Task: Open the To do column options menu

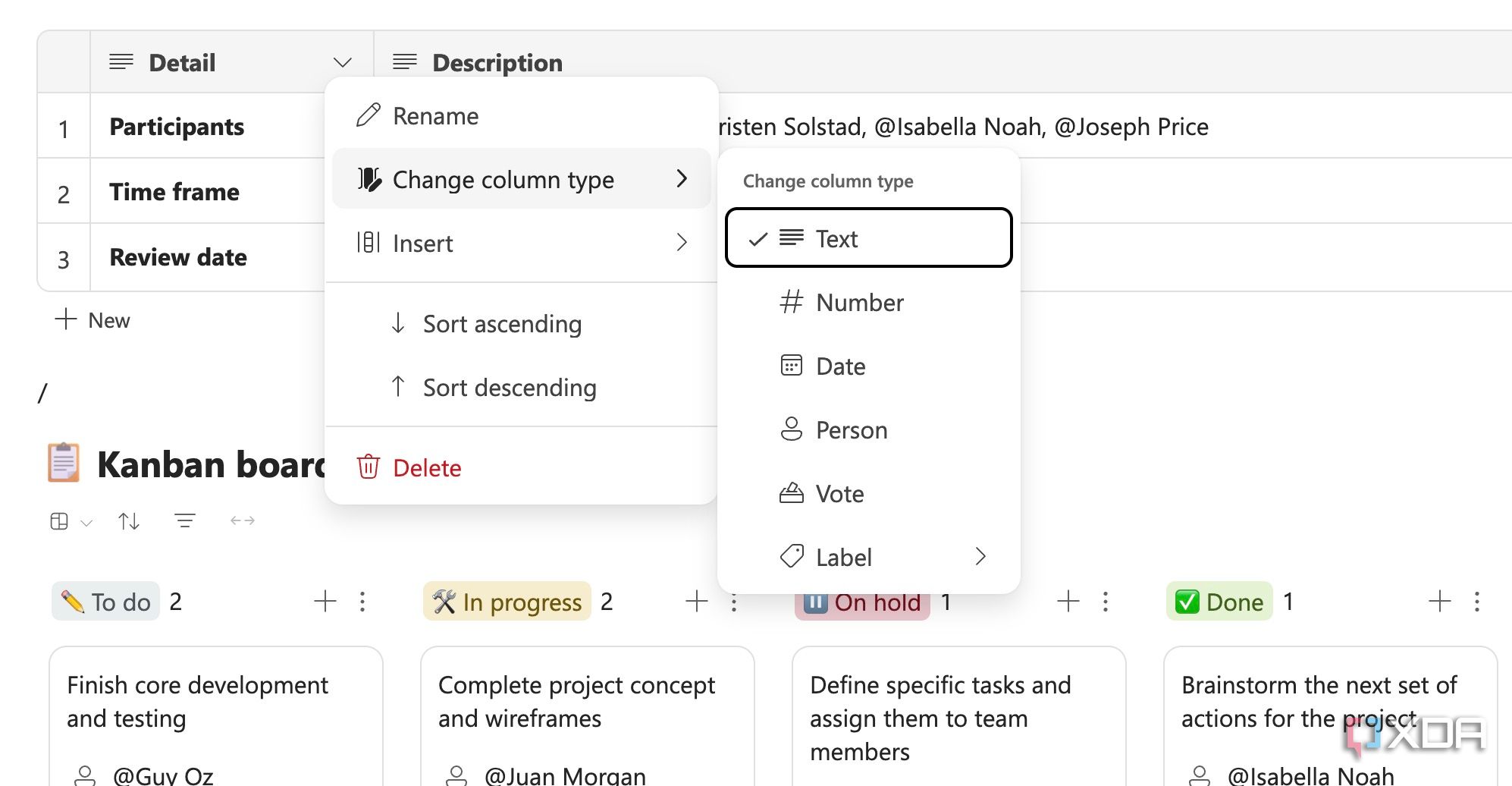Action: (x=362, y=601)
